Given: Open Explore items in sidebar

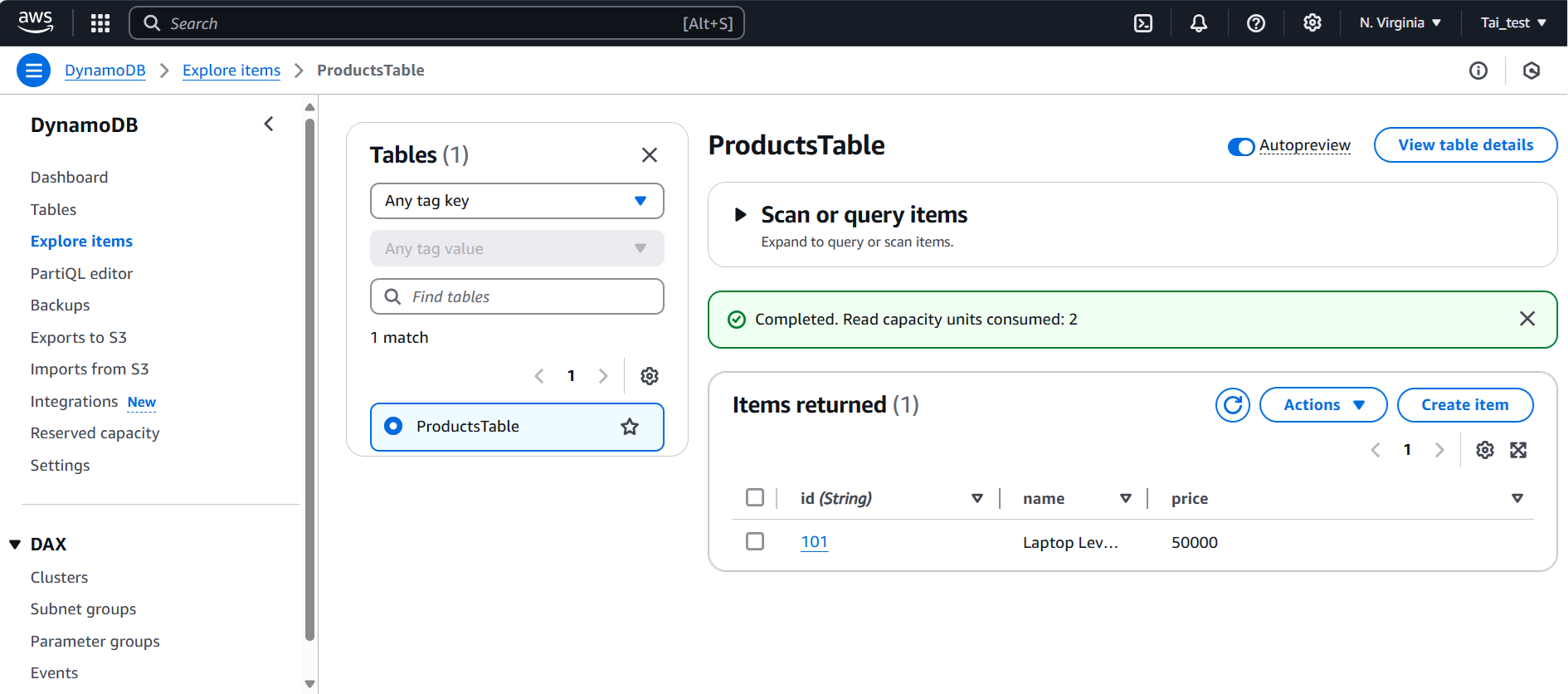Looking at the screenshot, I should 81,241.
